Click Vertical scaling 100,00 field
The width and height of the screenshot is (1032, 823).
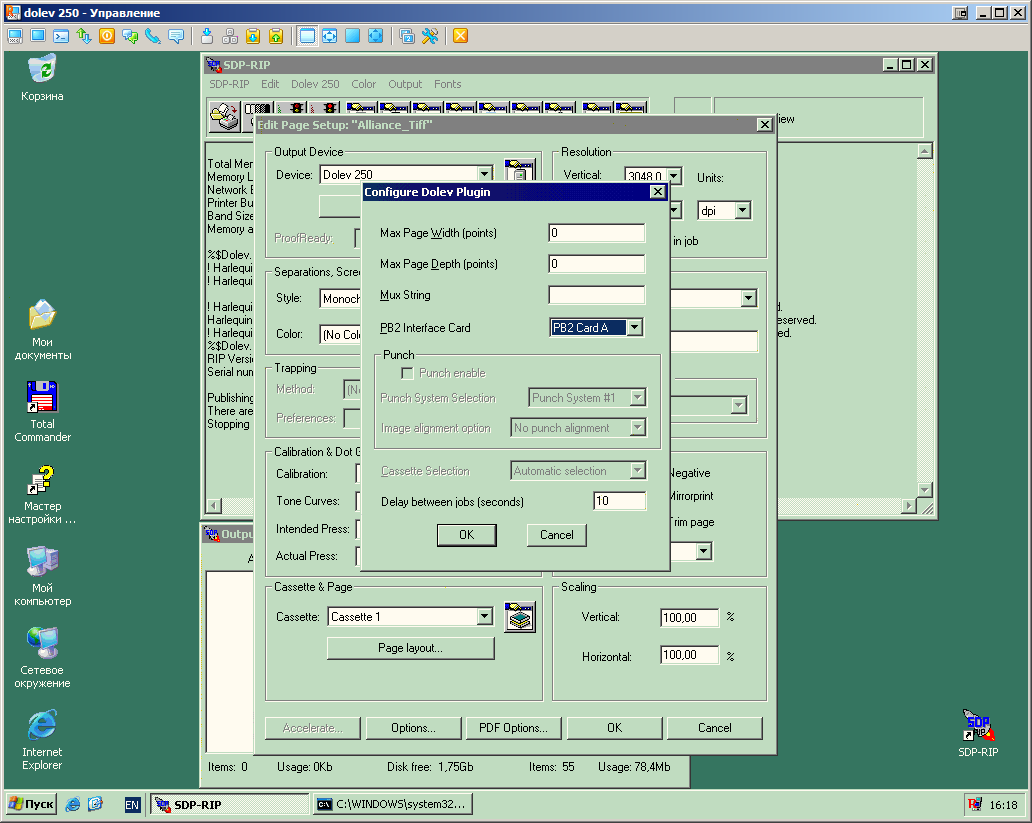coord(690,618)
